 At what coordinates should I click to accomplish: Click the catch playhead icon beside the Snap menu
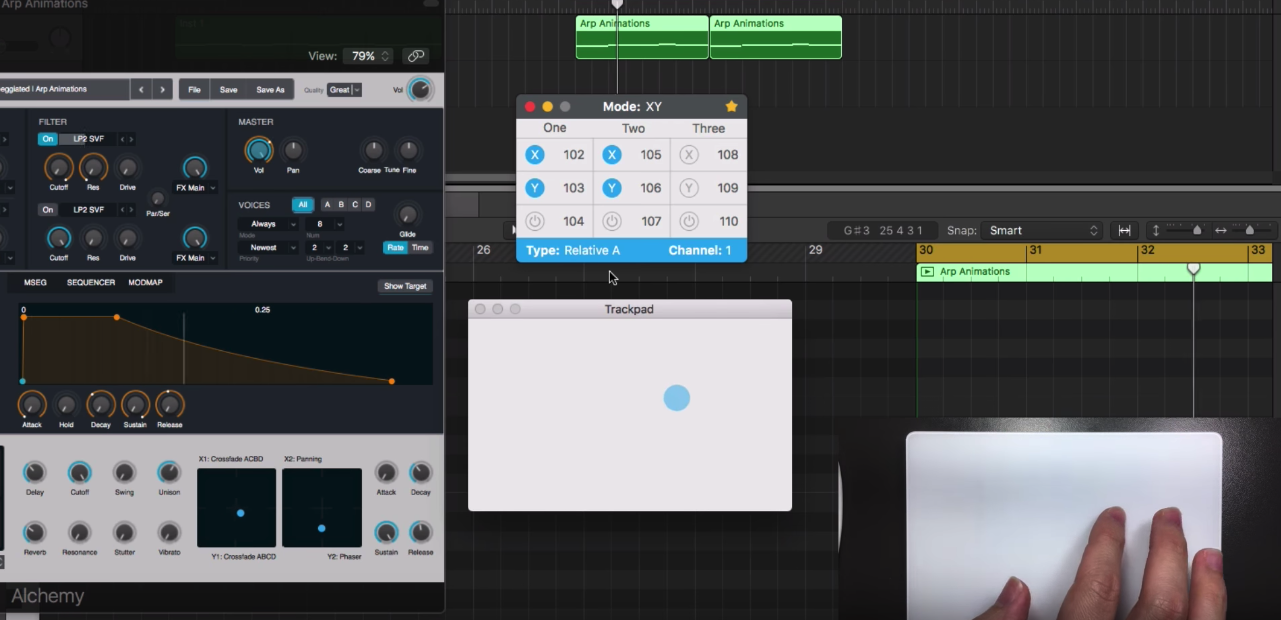(1125, 230)
